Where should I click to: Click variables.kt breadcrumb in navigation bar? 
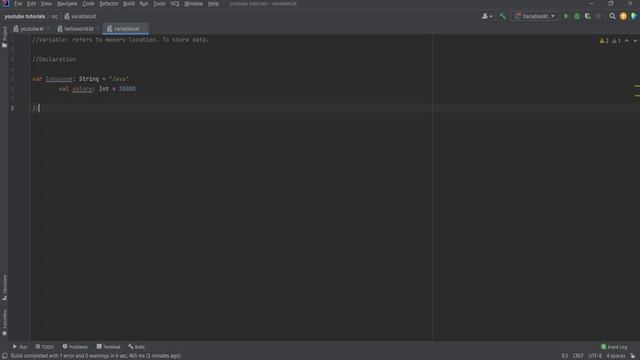click(80, 16)
